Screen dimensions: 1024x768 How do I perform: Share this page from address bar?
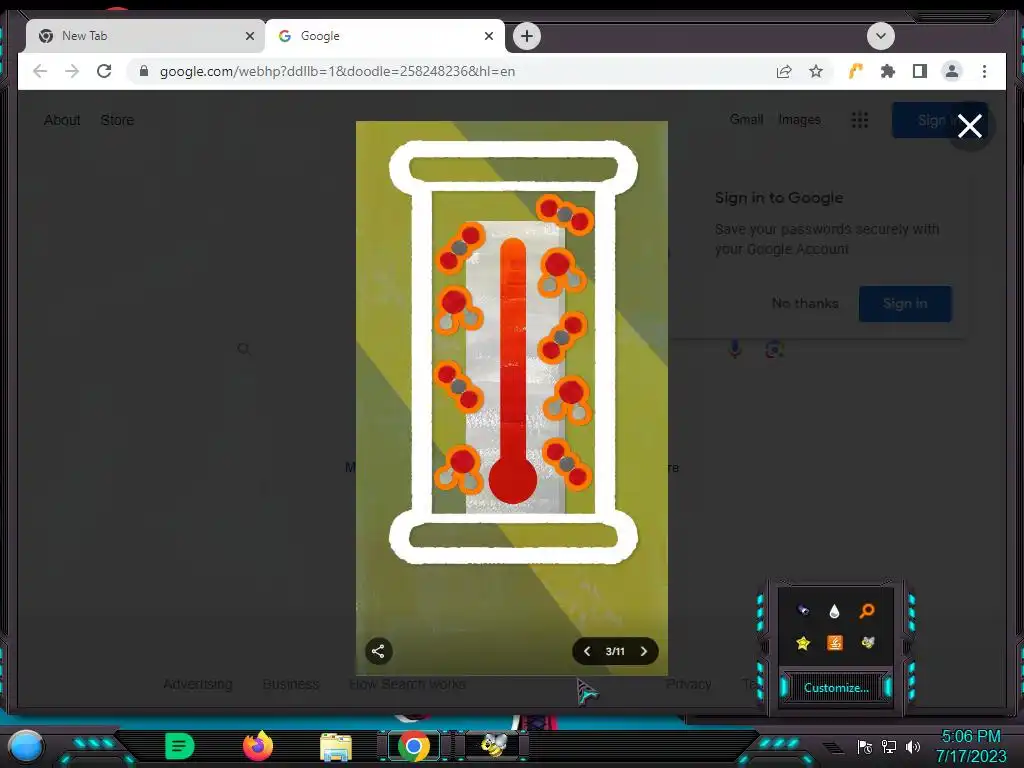pos(784,71)
